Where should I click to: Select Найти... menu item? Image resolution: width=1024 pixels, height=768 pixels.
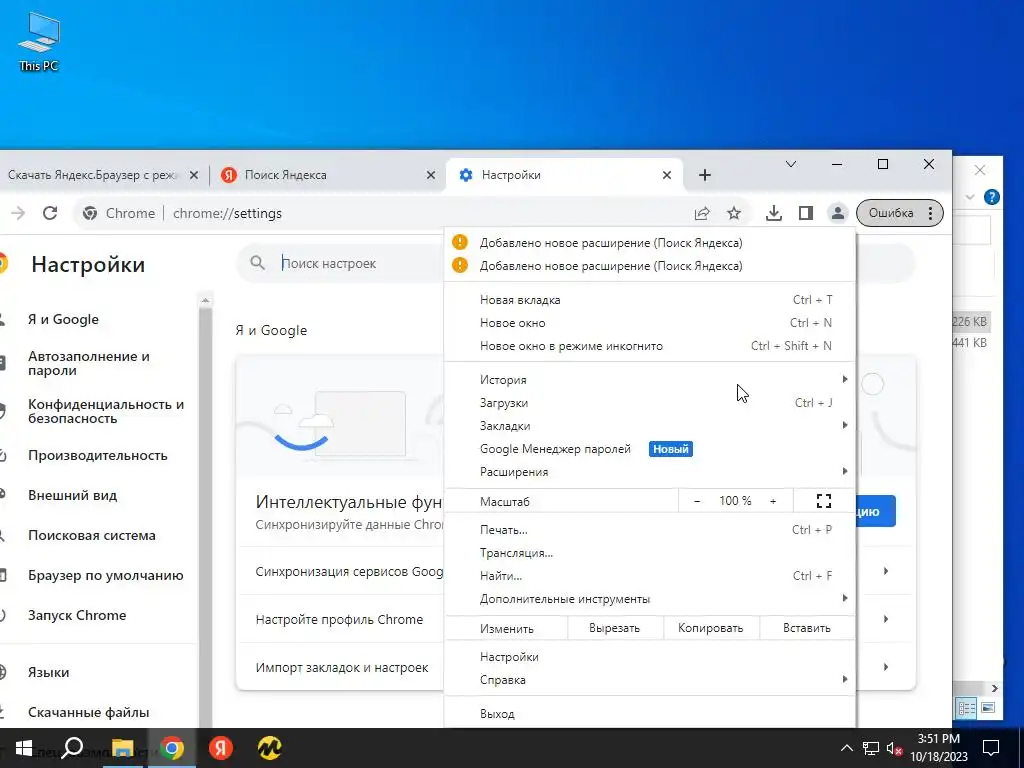pyautogui.click(x=650, y=575)
